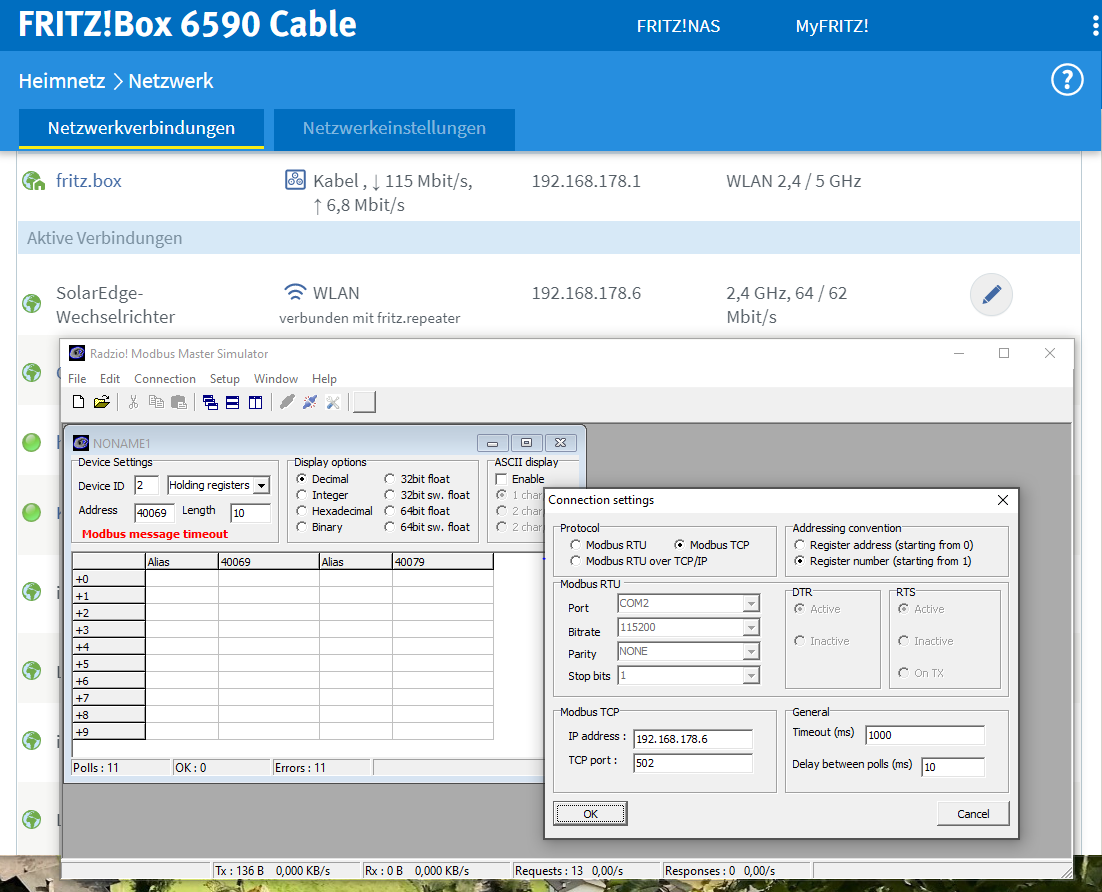Click the Disconnect plug toolbar icon

point(310,402)
